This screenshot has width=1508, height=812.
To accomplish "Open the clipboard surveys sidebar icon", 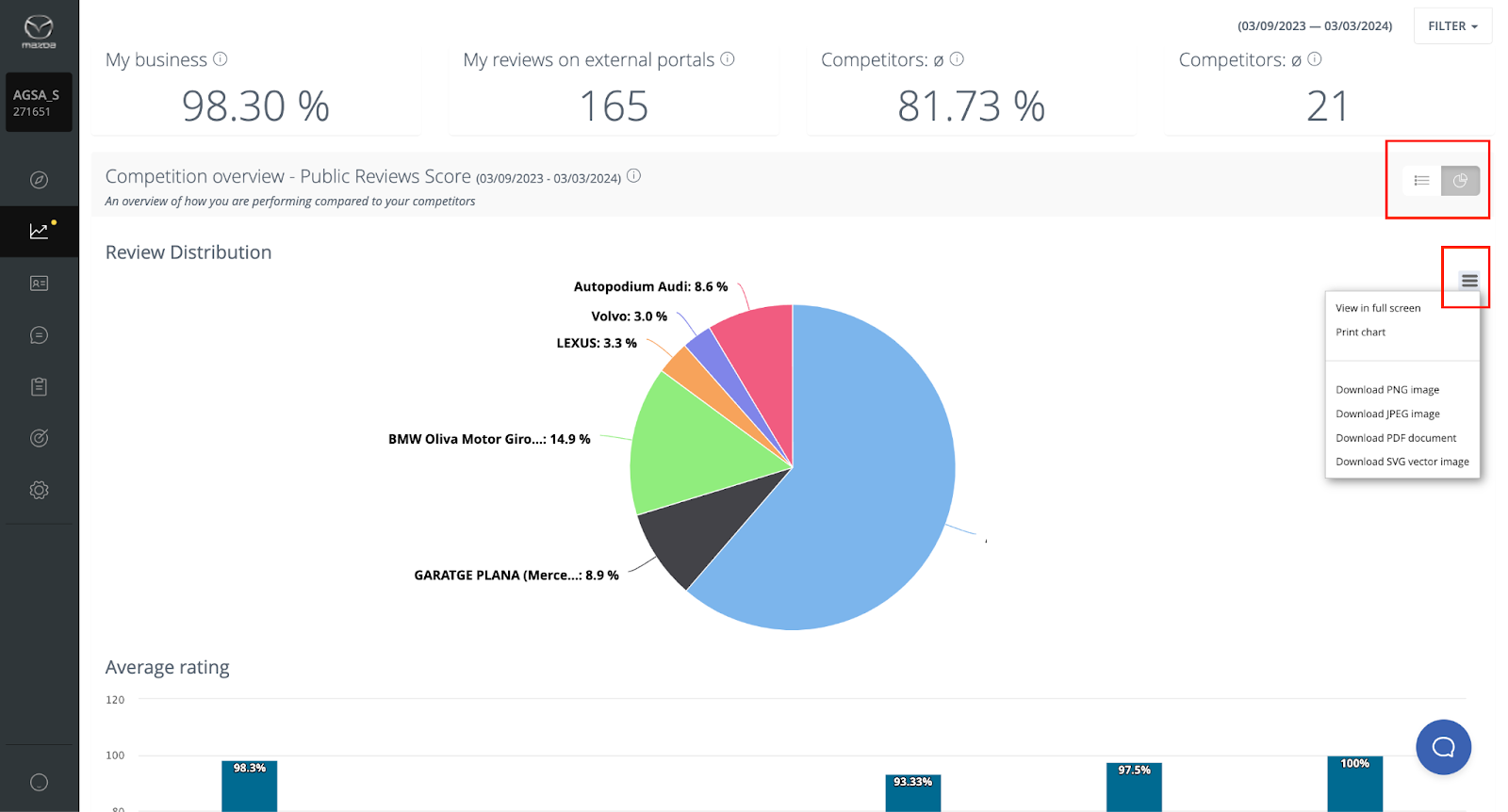I will point(39,386).
